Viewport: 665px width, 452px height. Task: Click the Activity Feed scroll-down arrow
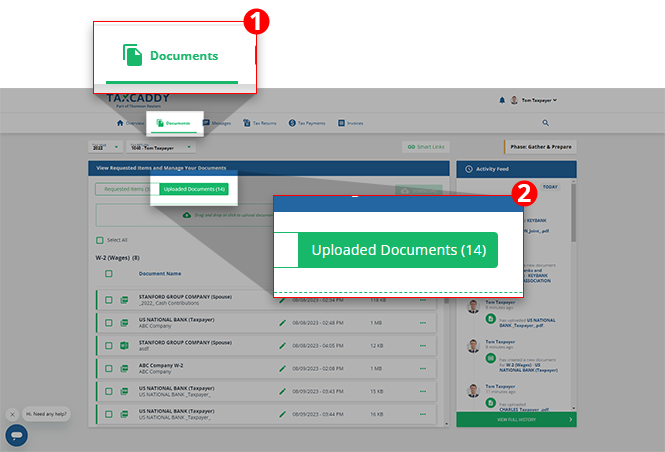coord(573,408)
